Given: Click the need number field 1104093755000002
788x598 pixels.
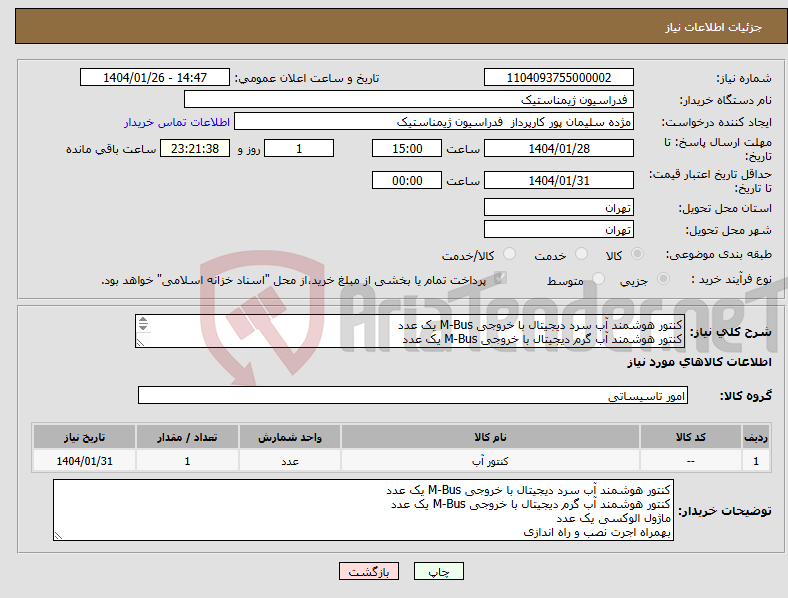Looking at the screenshot, I should [x=558, y=77].
